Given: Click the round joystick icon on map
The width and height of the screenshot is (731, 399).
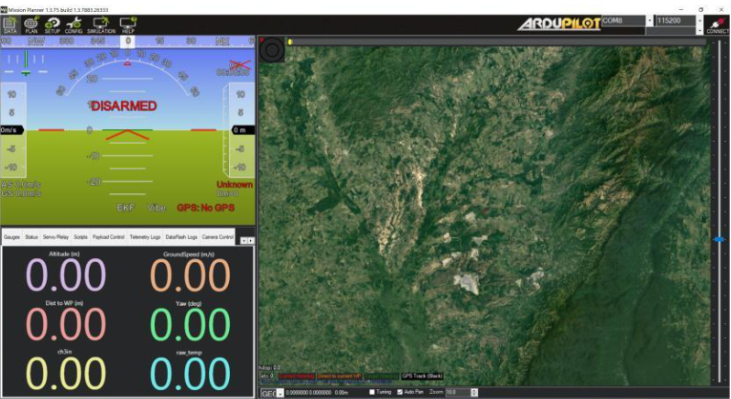Looking at the screenshot, I should pyautogui.click(x=272, y=49).
